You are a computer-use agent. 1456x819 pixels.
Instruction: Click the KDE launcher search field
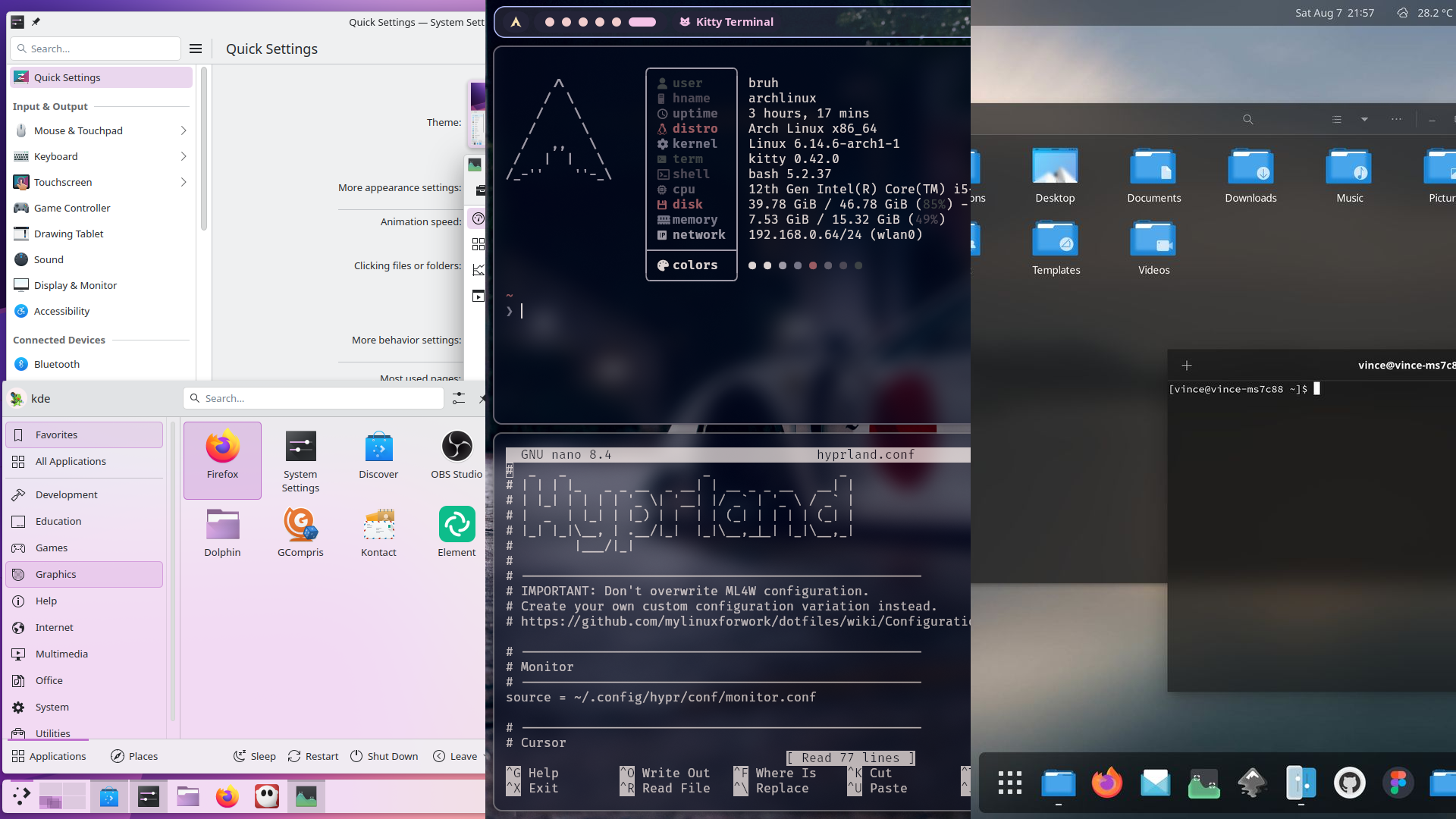(313, 398)
